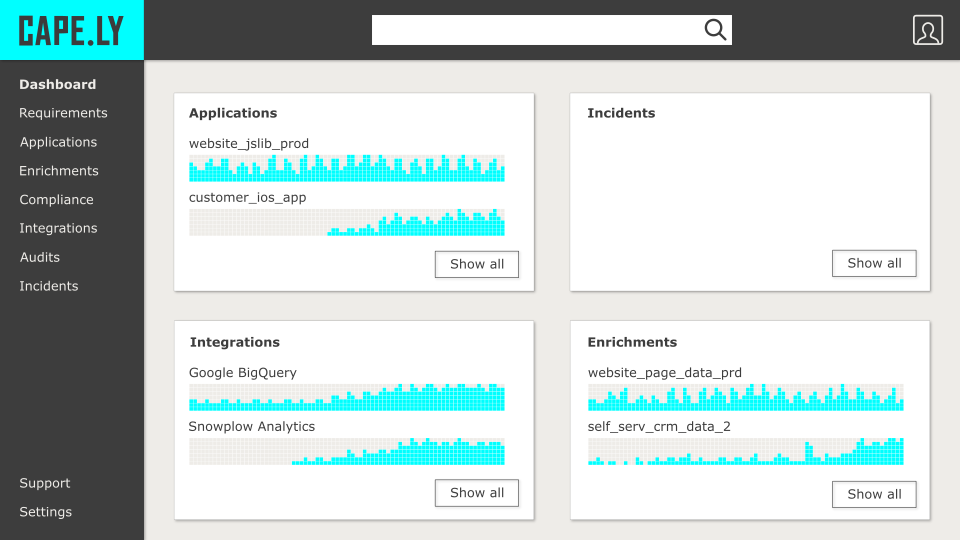Click Show all under Integrations
The image size is (960, 540).
click(x=476, y=493)
